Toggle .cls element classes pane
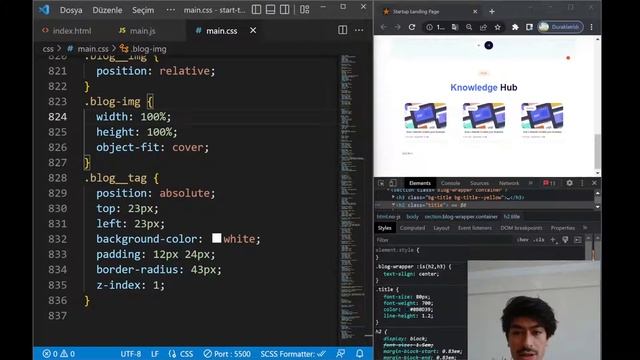Image resolution: width=640 pixels, height=360 pixels. [x=539, y=240]
